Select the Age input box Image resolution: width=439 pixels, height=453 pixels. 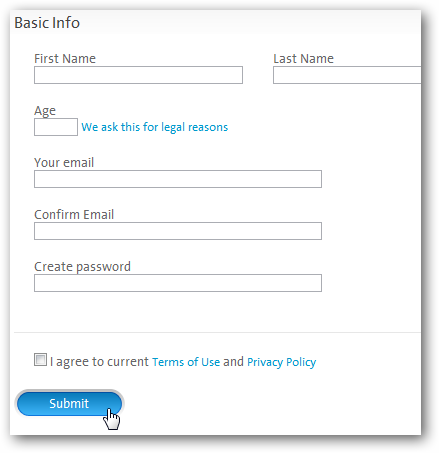[56, 127]
